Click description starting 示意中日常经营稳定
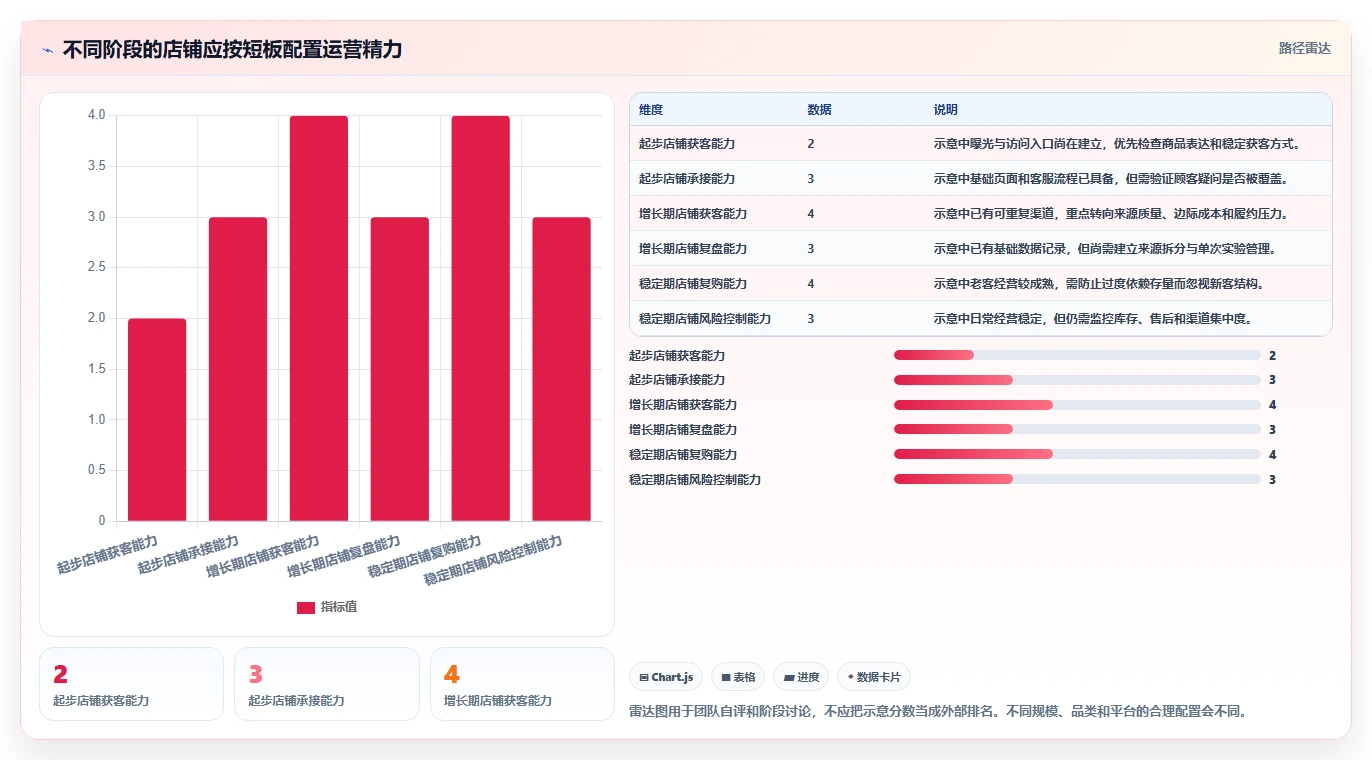The height and width of the screenshot is (760, 1372). [x=1094, y=319]
